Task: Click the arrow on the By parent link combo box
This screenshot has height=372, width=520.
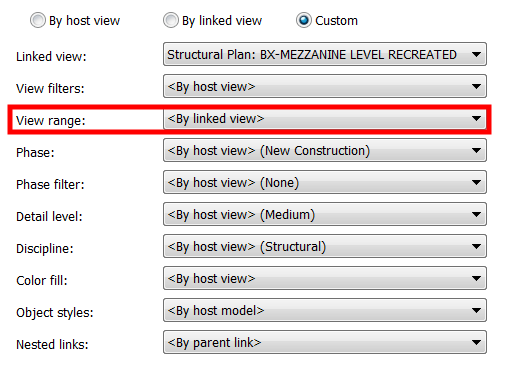Action: [476, 342]
